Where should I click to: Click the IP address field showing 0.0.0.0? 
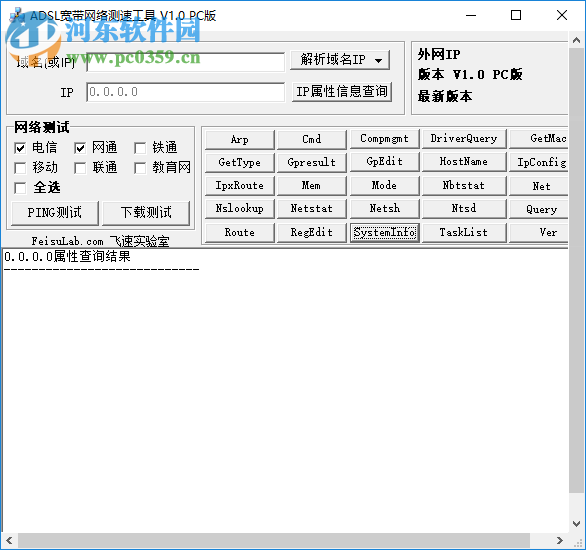185,92
